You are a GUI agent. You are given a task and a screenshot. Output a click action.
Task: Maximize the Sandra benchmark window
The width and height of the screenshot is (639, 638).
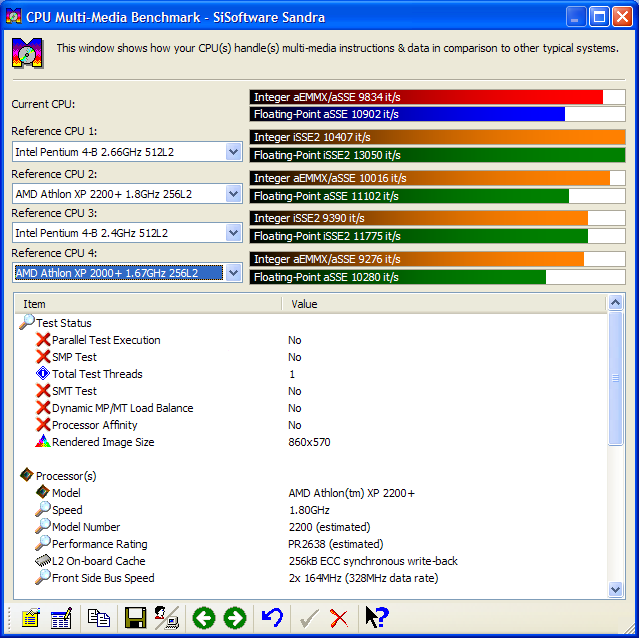point(599,17)
